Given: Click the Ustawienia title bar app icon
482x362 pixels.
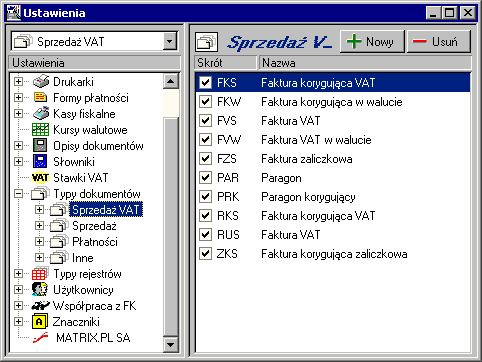Looking at the screenshot, I should pyautogui.click(x=13, y=13).
